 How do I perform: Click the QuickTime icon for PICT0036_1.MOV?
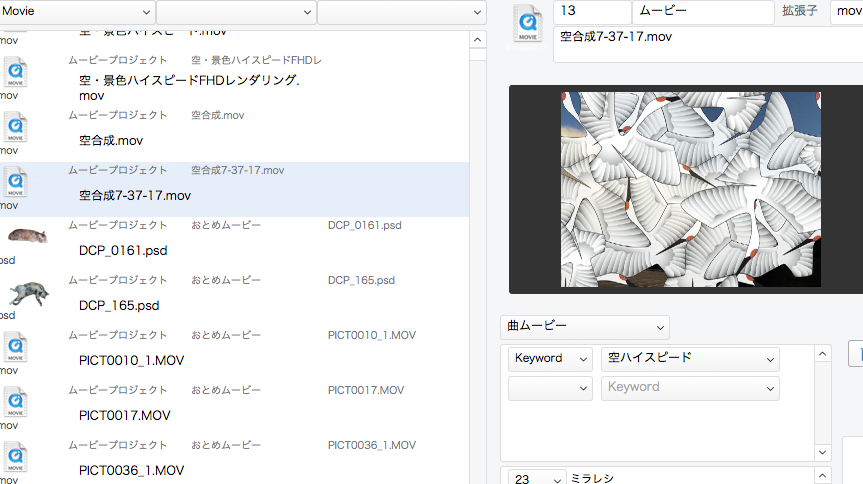(15, 458)
